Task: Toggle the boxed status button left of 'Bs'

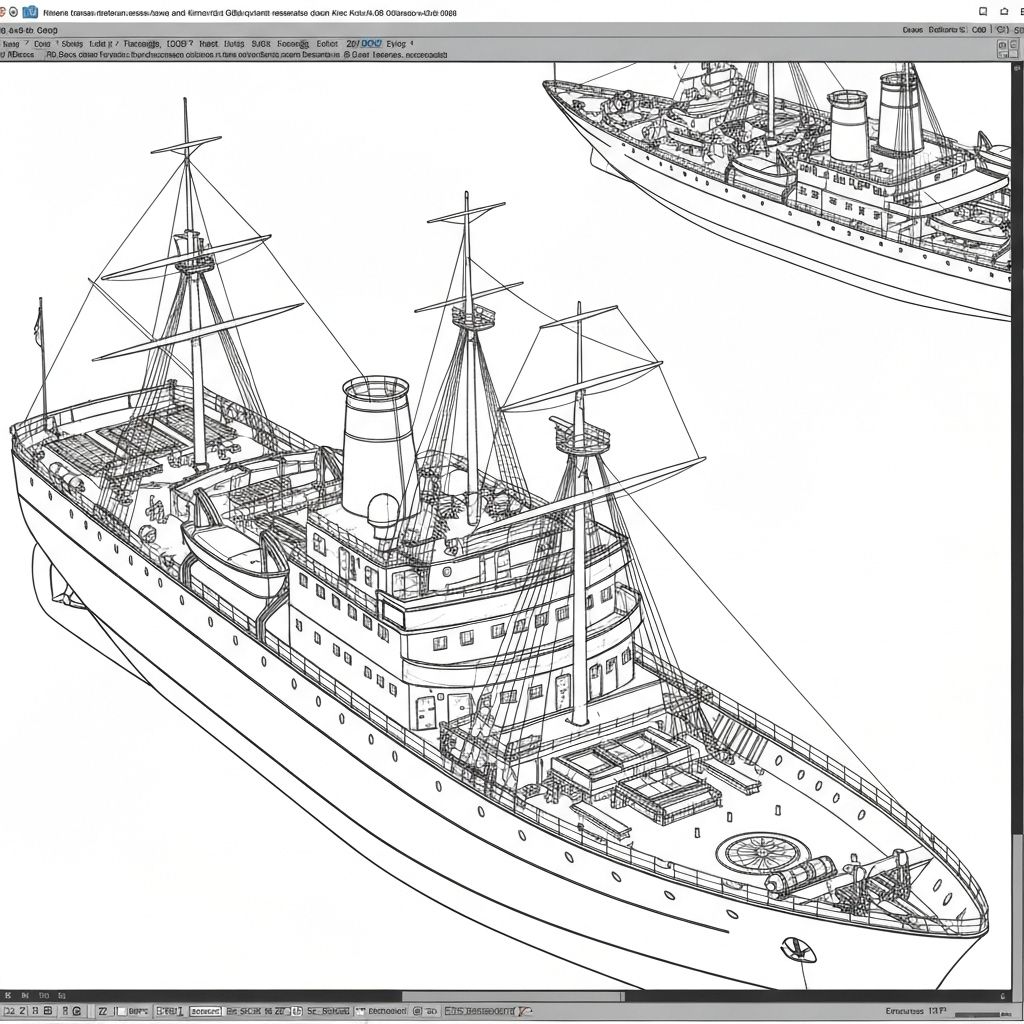Action: click(205, 1011)
